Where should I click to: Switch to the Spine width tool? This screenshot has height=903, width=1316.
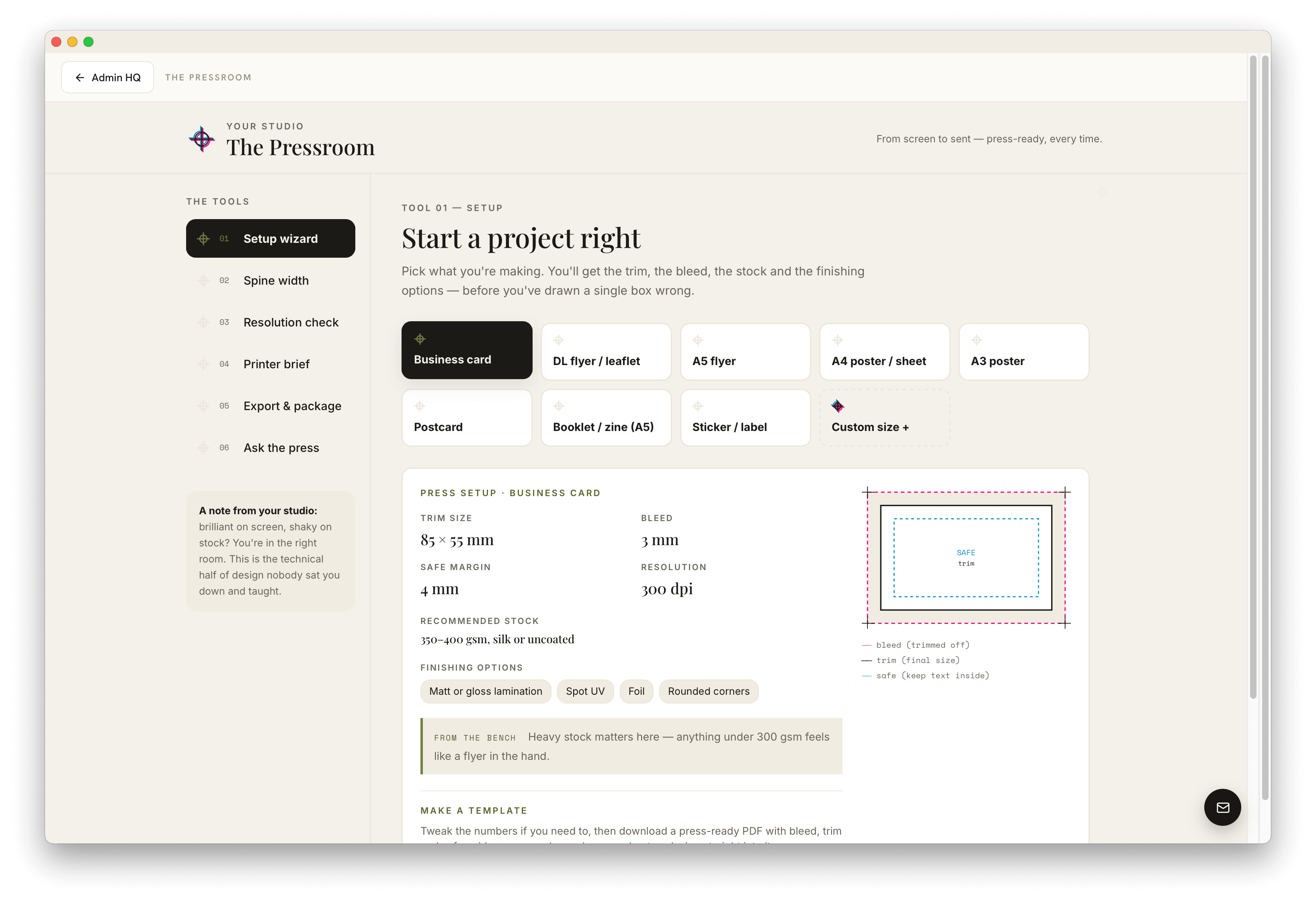pos(271,280)
